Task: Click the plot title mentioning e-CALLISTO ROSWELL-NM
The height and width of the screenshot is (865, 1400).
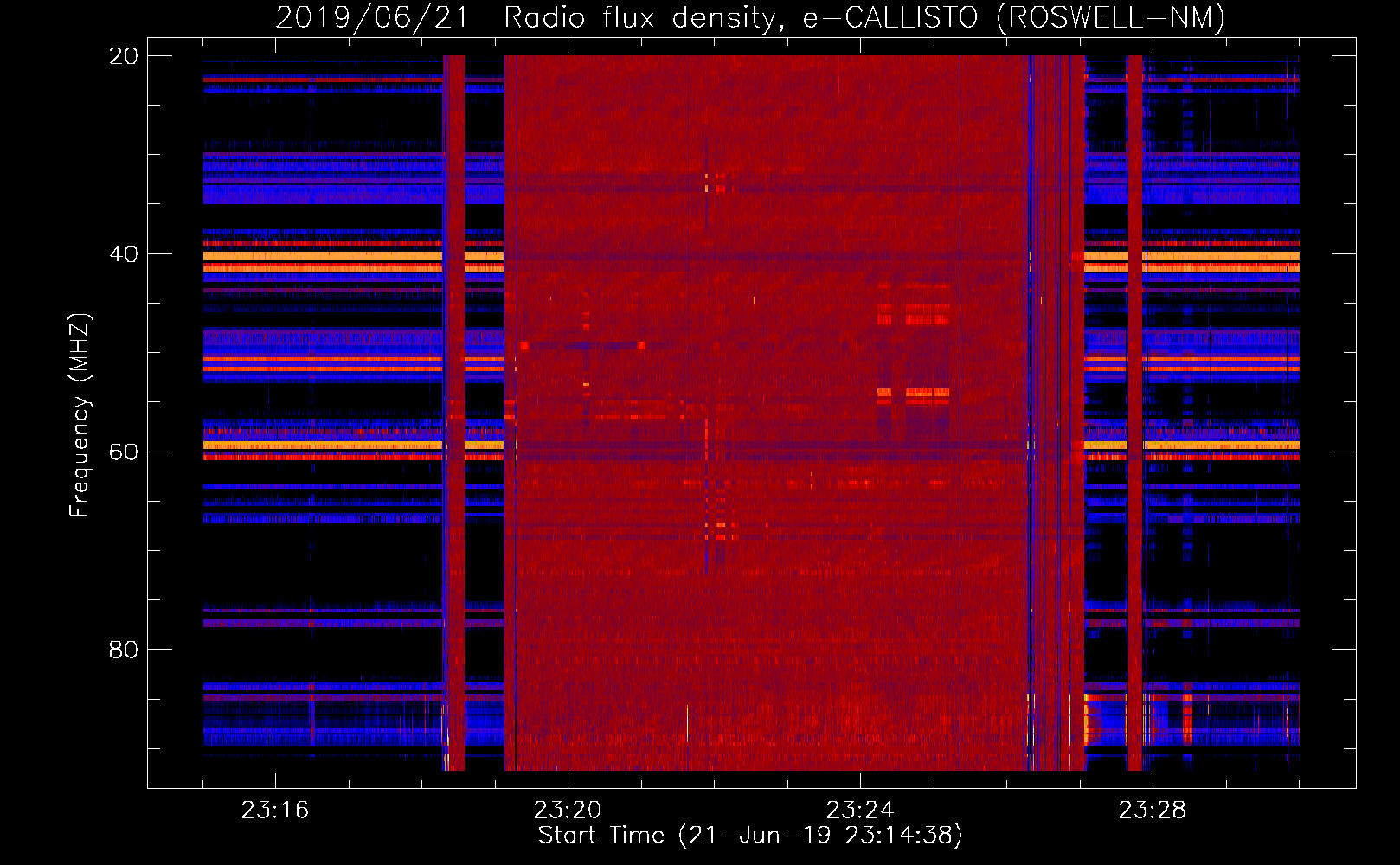Action: 750,17
